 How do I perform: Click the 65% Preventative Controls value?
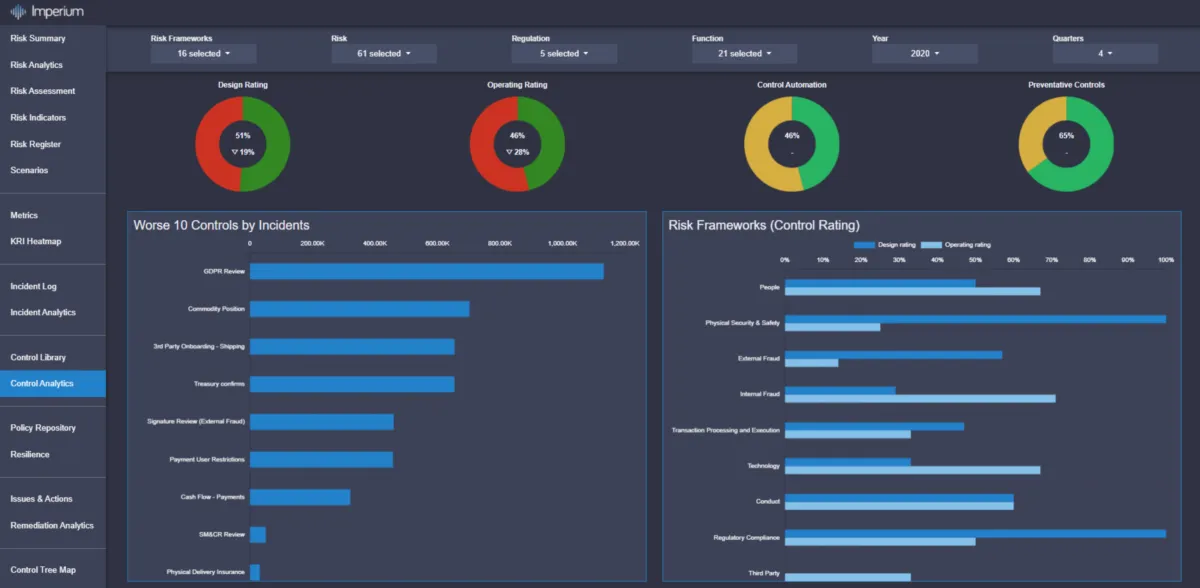pyautogui.click(x=1066, y=135)
